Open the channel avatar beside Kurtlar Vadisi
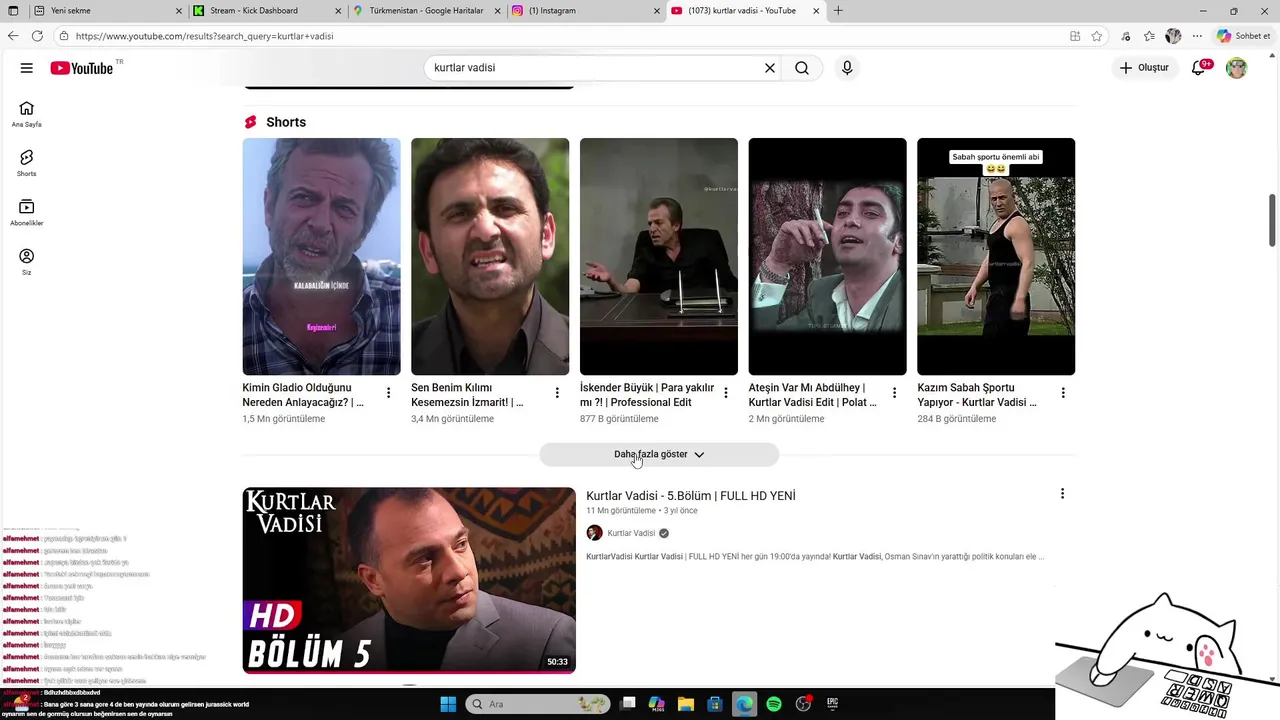 594,533
